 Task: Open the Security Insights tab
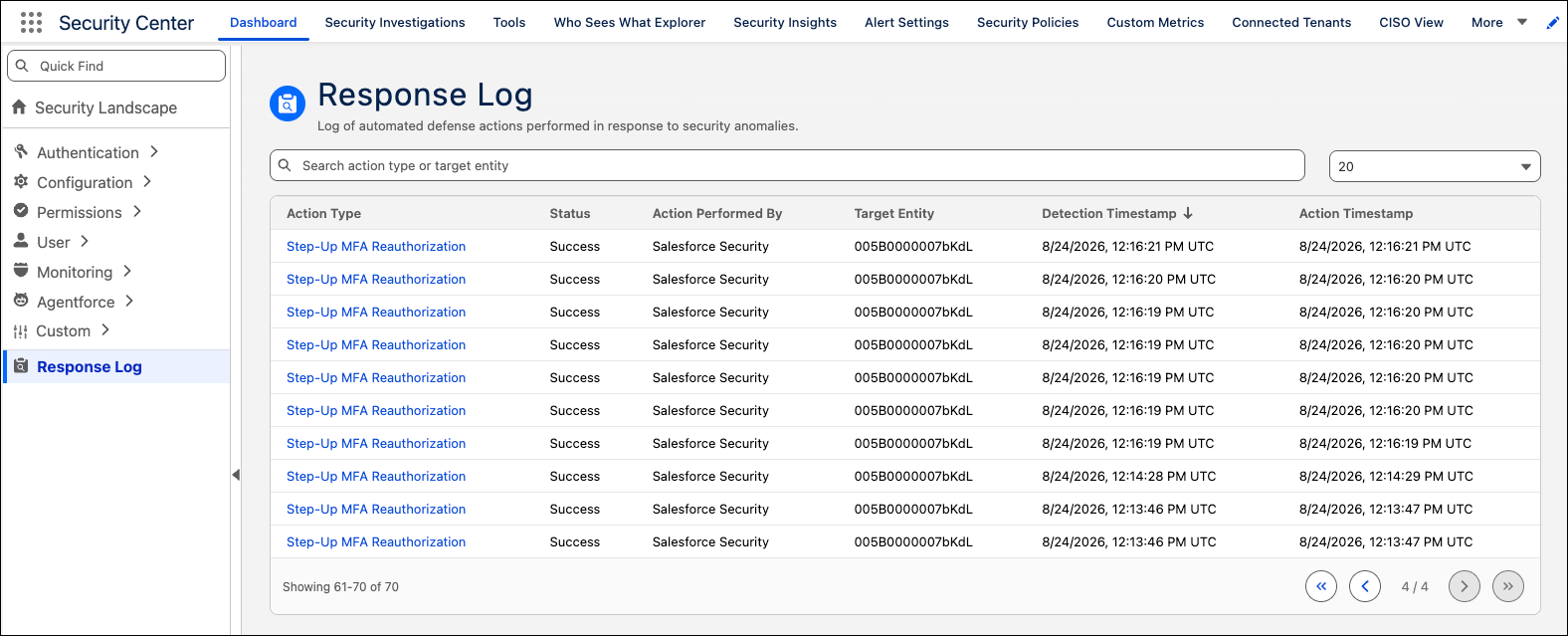(x=785, y=22)
